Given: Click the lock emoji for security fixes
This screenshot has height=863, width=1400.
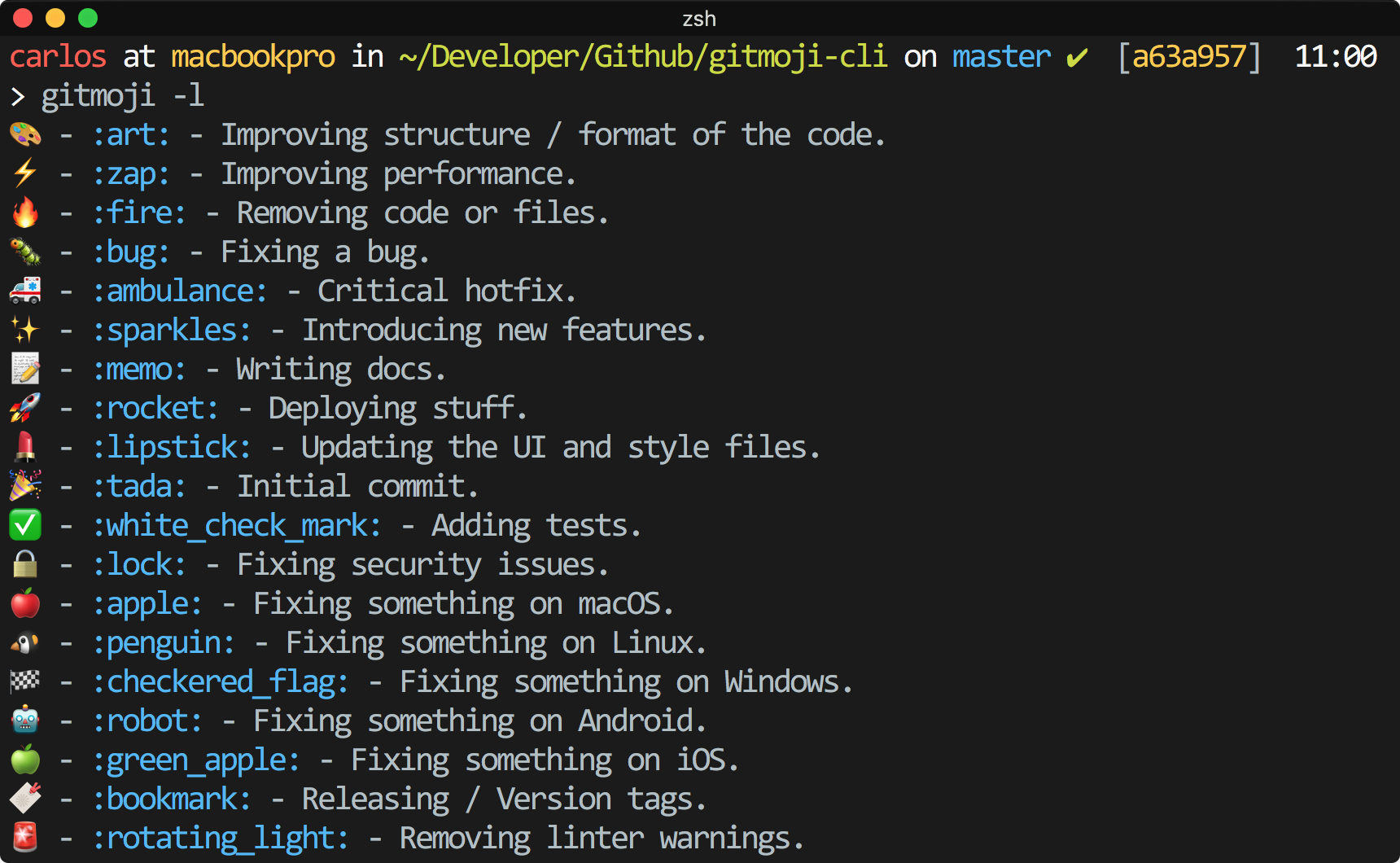Looking at the screenshot, I should click(x=24, y=563).
